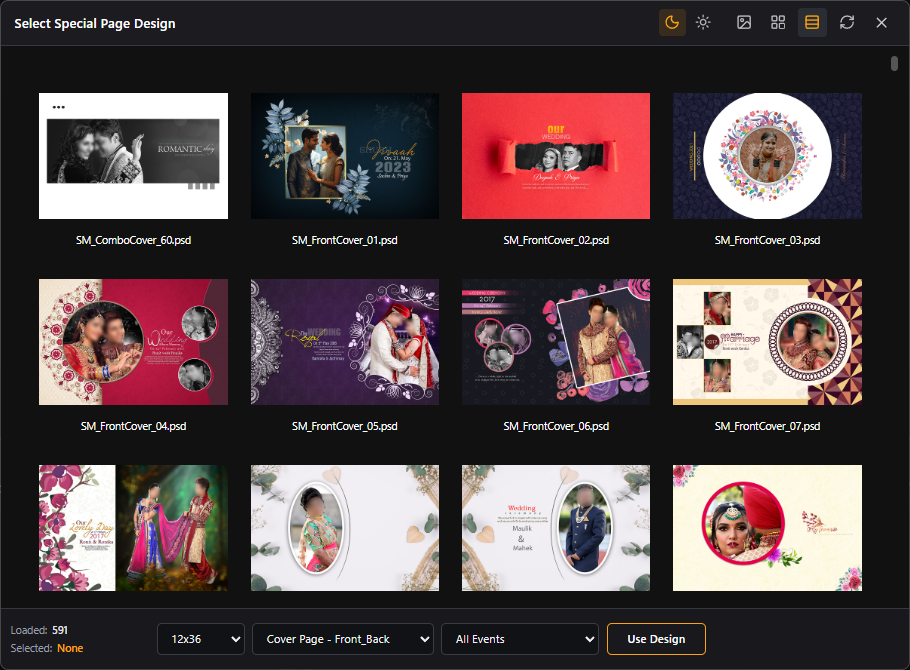
Task: Switch to dark theme moon icon
Action: click(x=672, y=23)
